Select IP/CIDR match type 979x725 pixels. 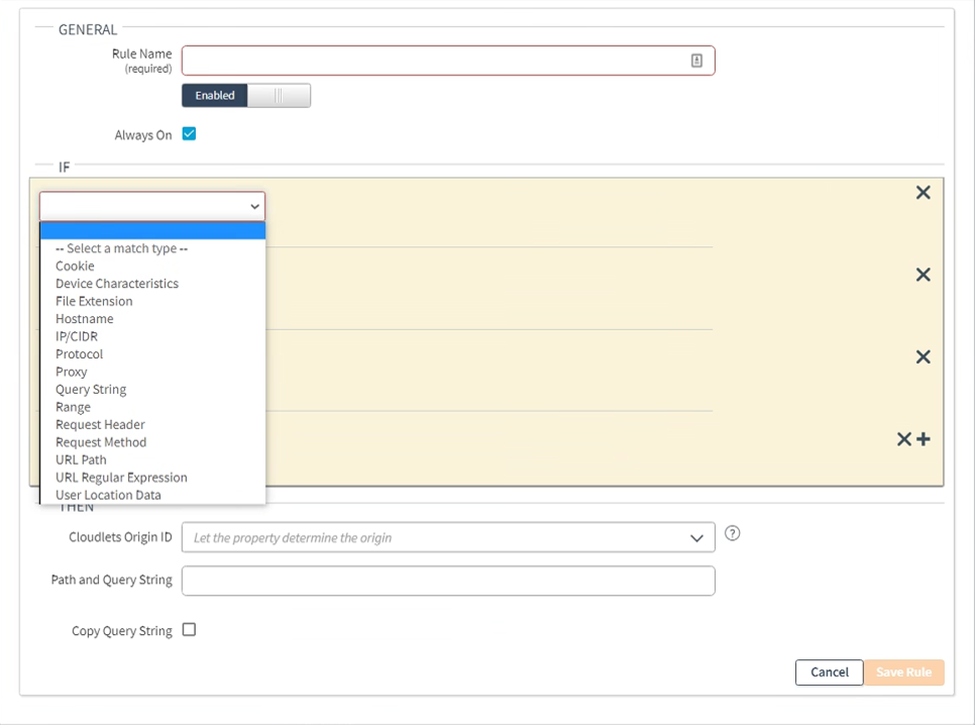[x=153, y=337]
